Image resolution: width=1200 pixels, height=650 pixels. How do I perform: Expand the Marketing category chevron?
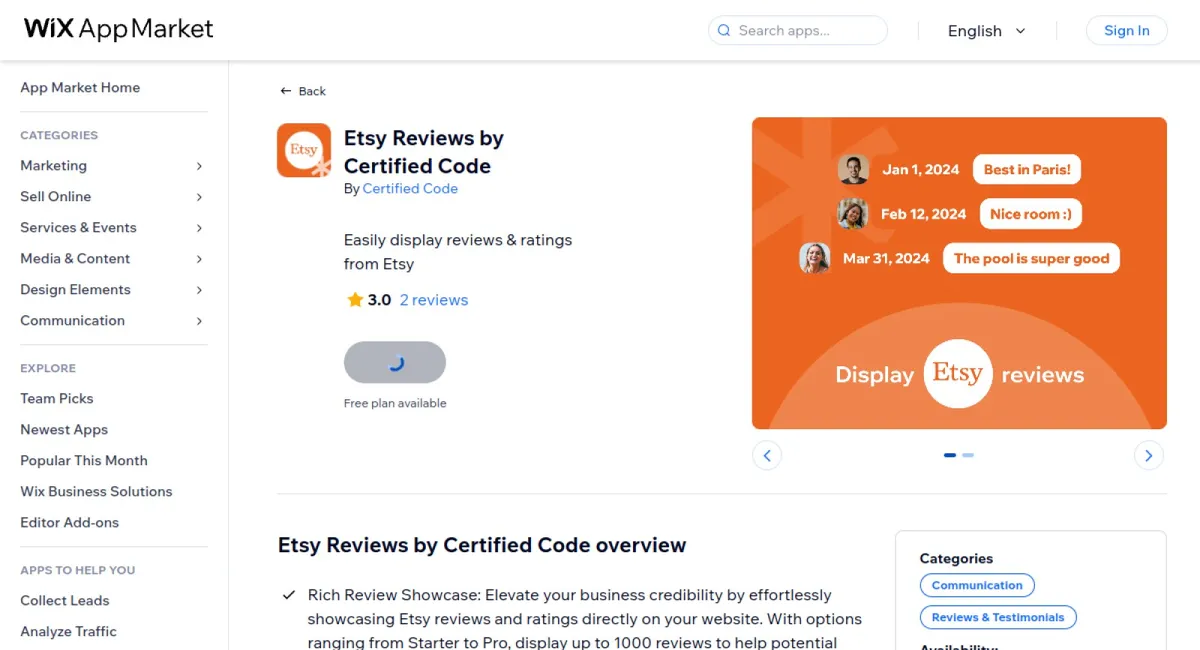coord(199,166)
